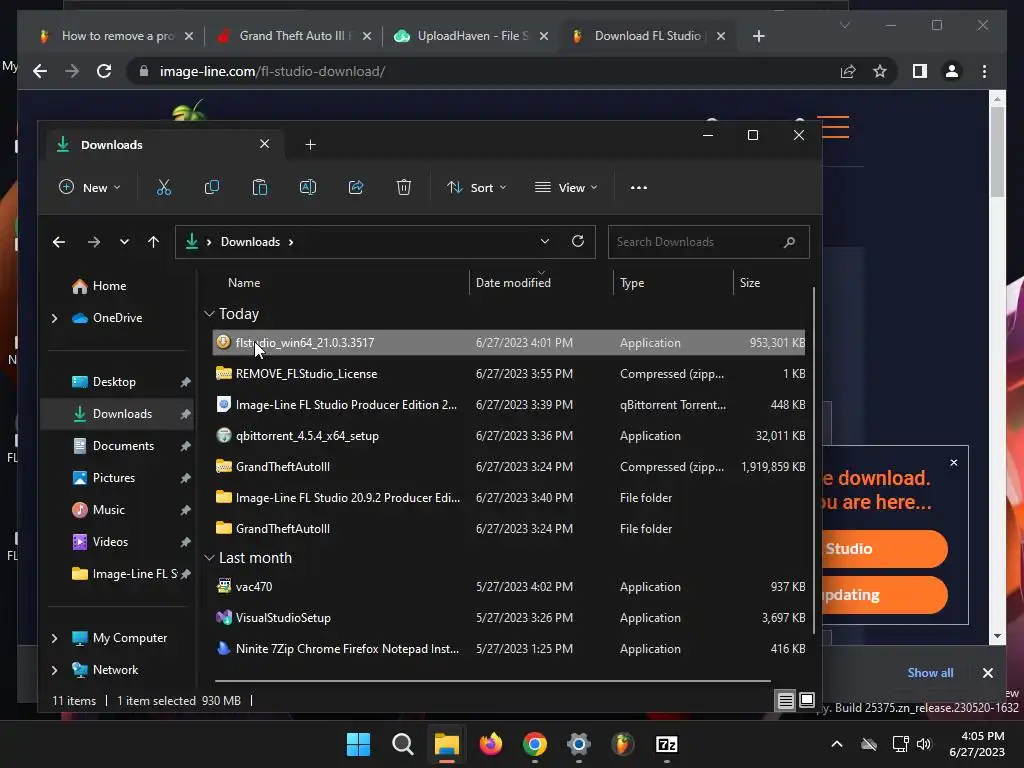
Task: Click the Chrome address bar URL
Action: pyautogui.click(x=272, y=71)
